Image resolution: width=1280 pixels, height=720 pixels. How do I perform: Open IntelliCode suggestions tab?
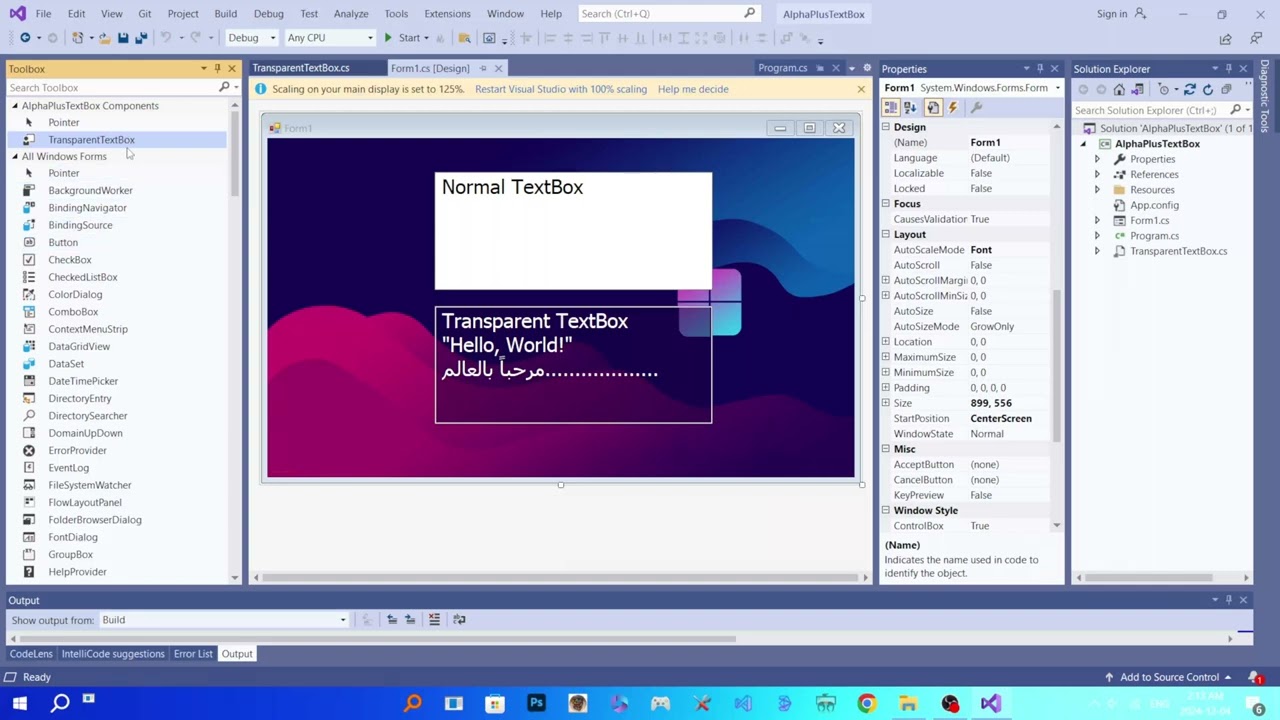coord(113,654)
